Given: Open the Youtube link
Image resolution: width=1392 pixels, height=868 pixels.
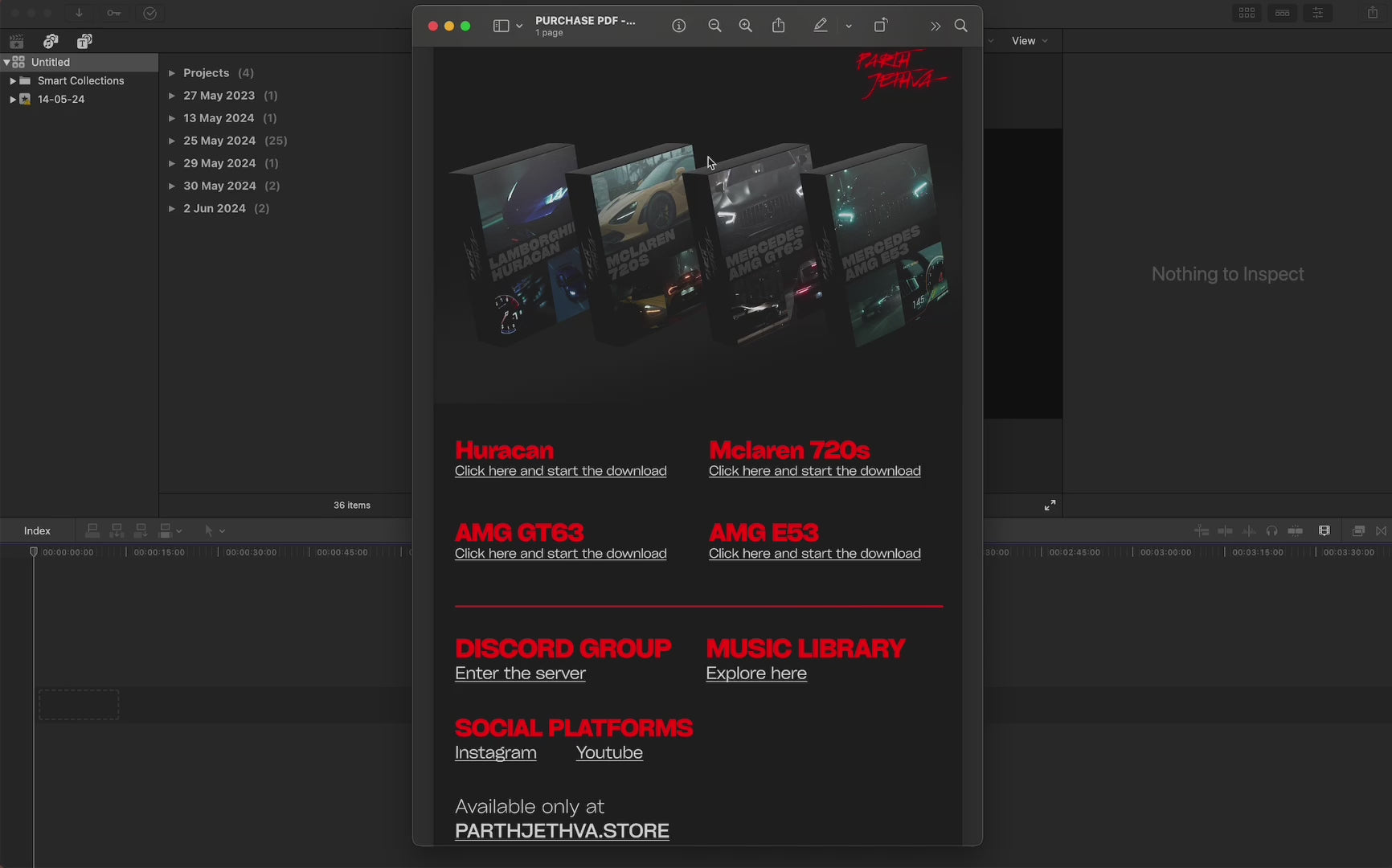Looking at the screenshot, I should [609, 753].
